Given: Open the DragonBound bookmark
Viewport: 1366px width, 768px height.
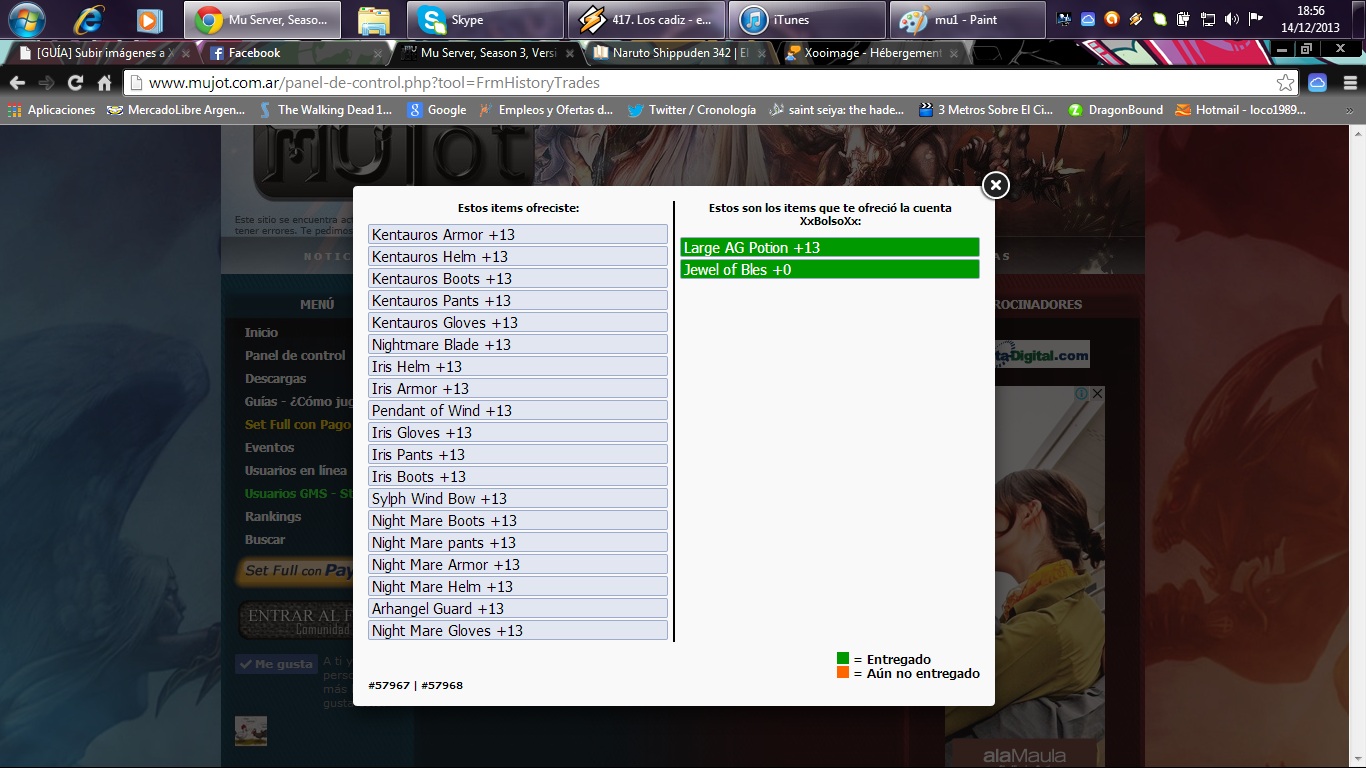Looking at the screenshot, I should 1115,110.
